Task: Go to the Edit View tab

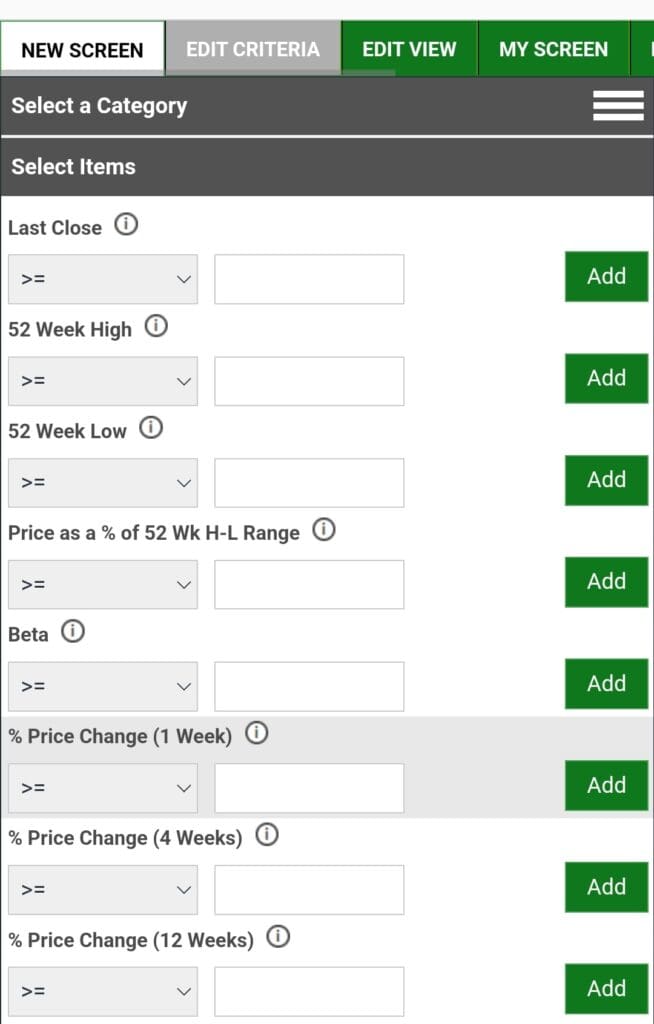Action: point(409,49)
